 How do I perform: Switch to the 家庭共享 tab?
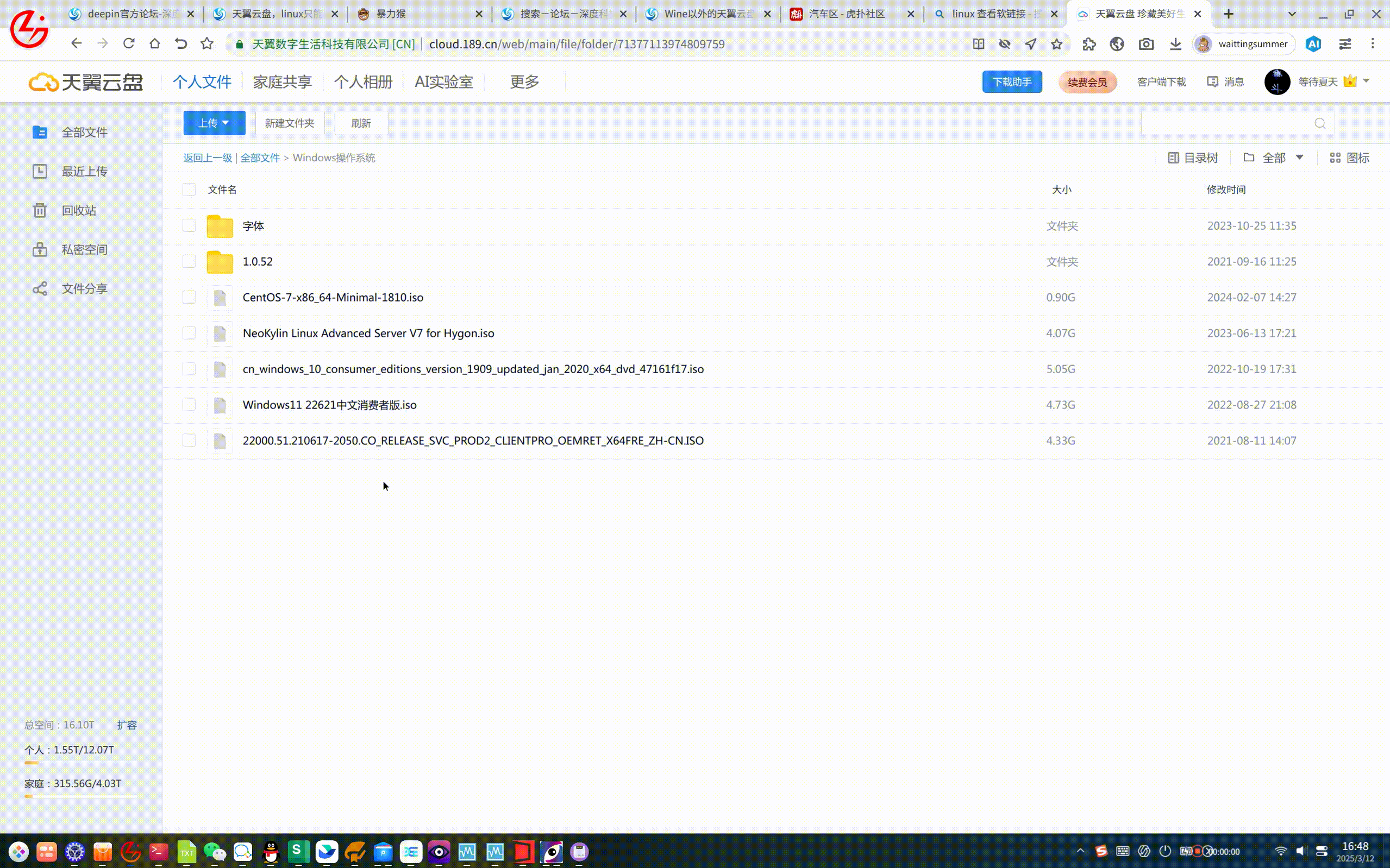[x=283, y=82]
